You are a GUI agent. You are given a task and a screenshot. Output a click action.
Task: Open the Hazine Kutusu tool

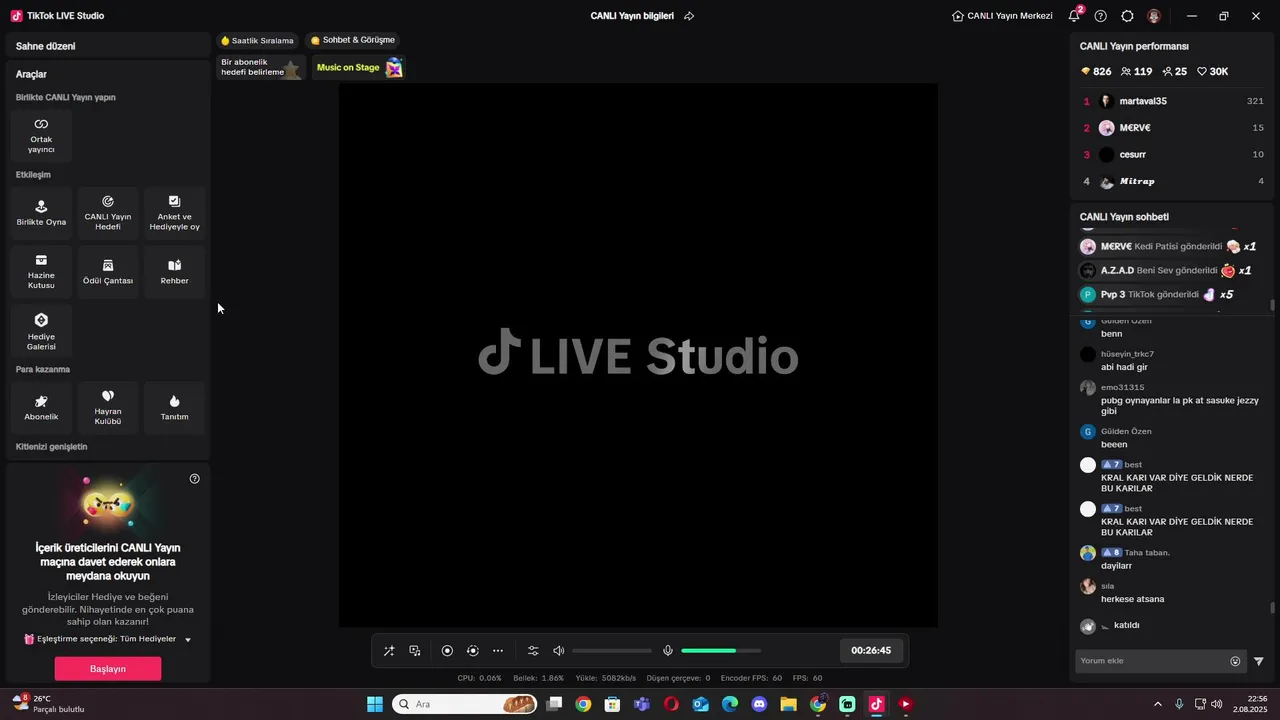coord(41,271)
